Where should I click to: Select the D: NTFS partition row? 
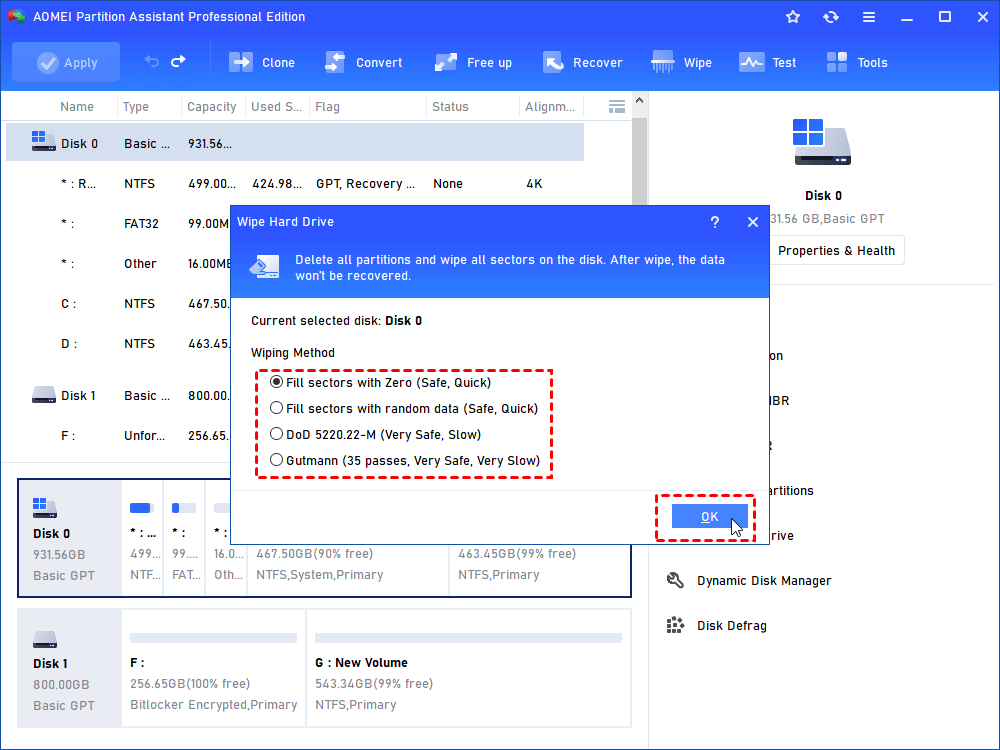[119, 344]
